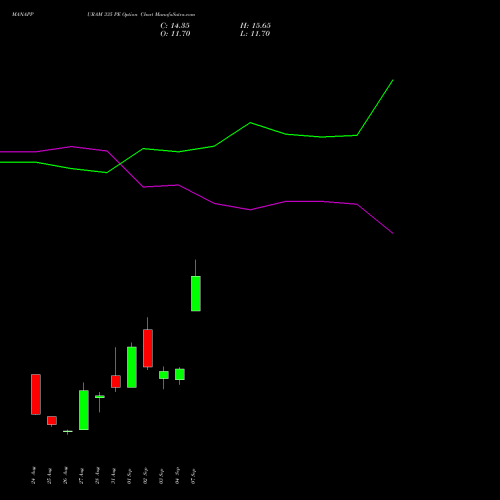Select the 24 Aug red candlestick
This screenshot has height=500, width=500.
[36, 394]
